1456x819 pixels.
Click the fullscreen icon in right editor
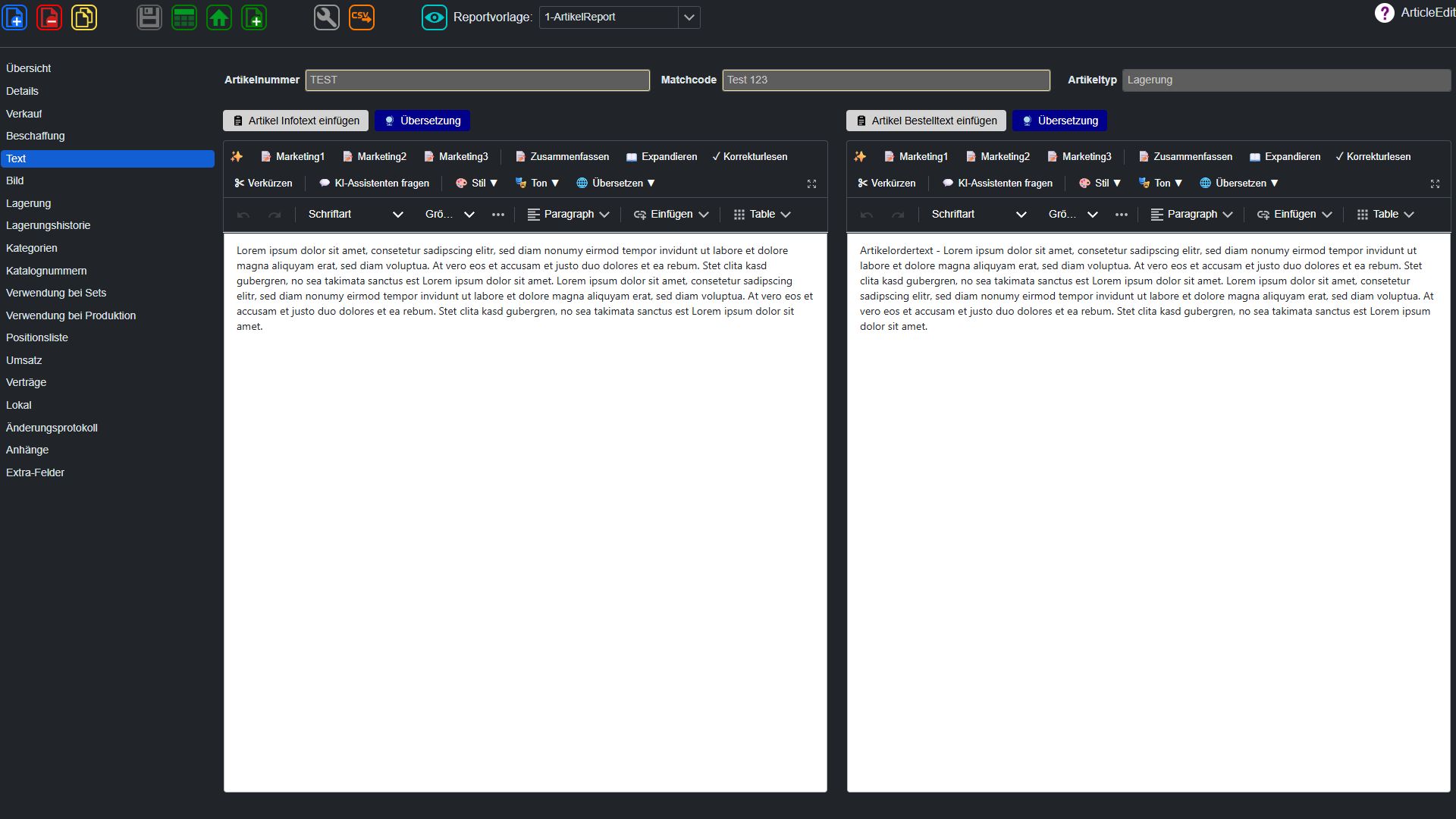point(1435,184)
